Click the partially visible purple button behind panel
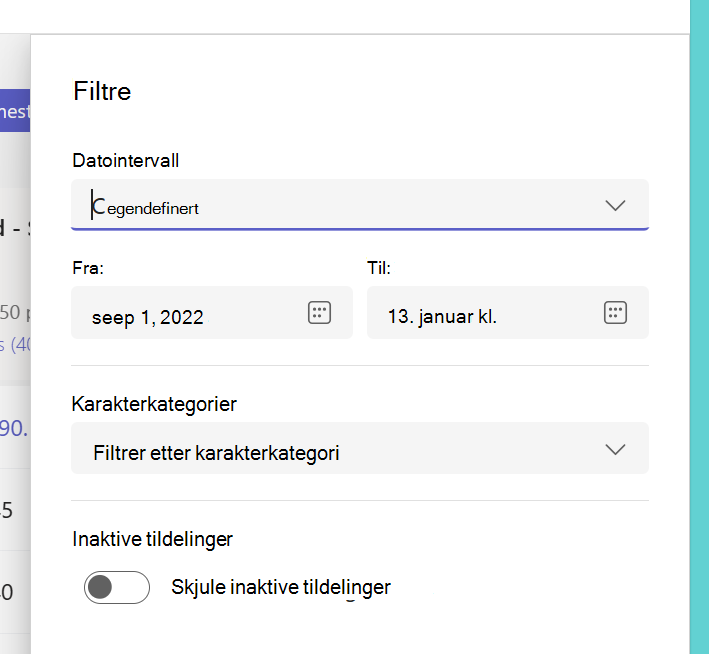 [15, 110]
